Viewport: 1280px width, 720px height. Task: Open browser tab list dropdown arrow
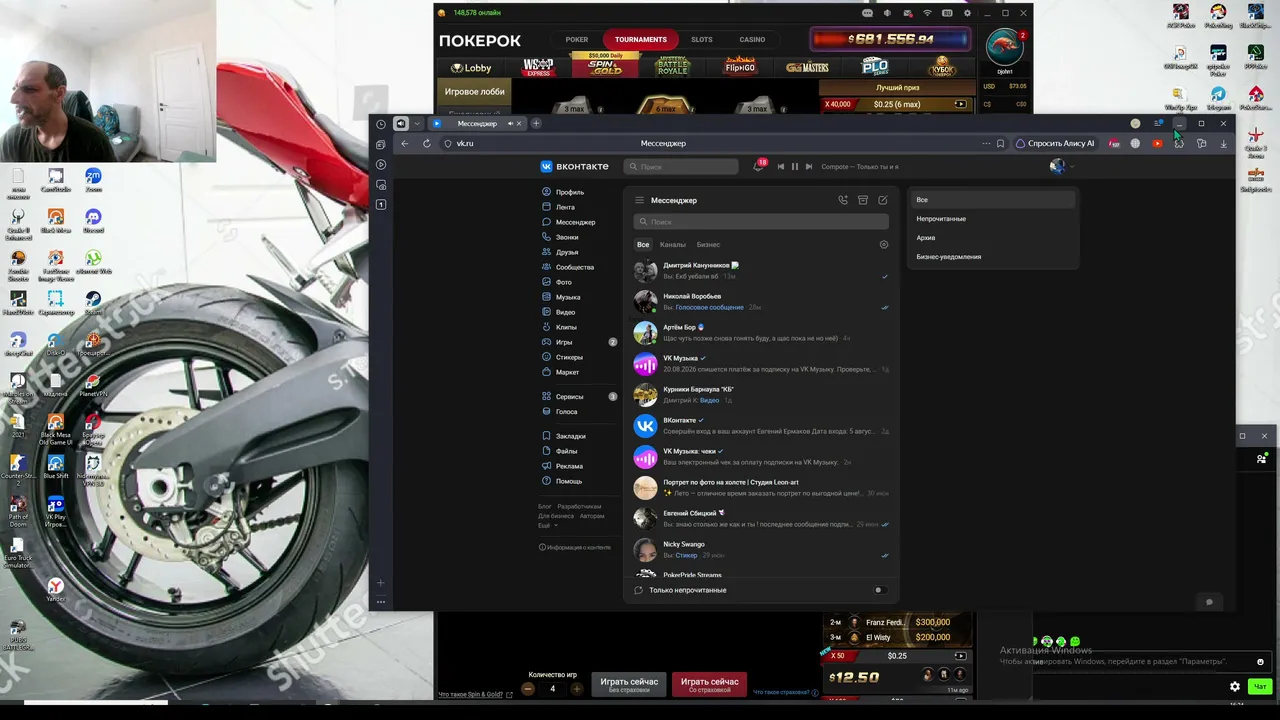point(417,123)
